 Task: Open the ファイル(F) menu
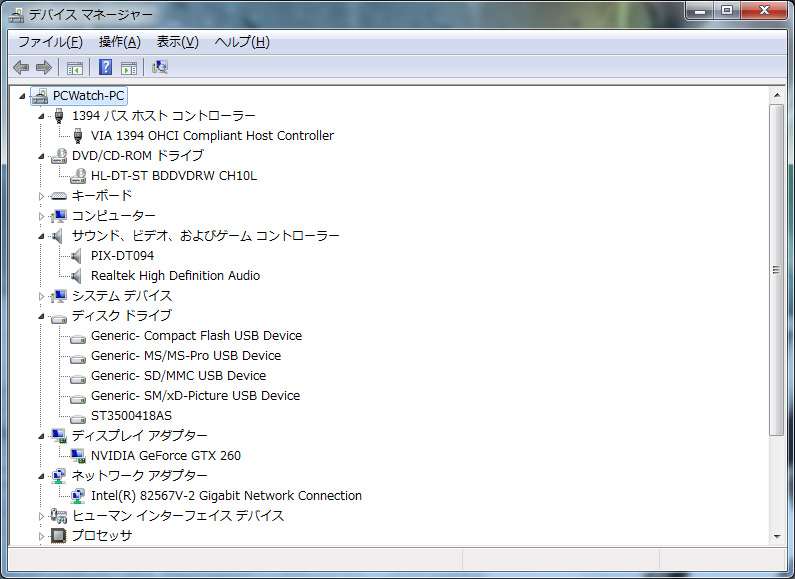click(50, 42)
